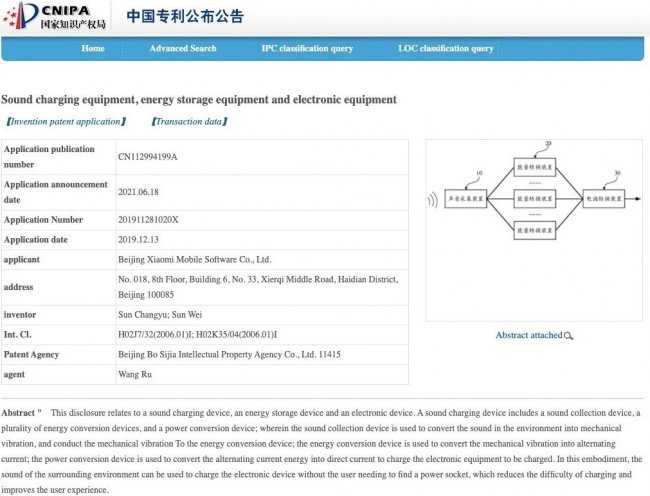This screenshot has width=650, height=496.
Task: Click the Abstract attached link
Action: click(x=528, y=336)
